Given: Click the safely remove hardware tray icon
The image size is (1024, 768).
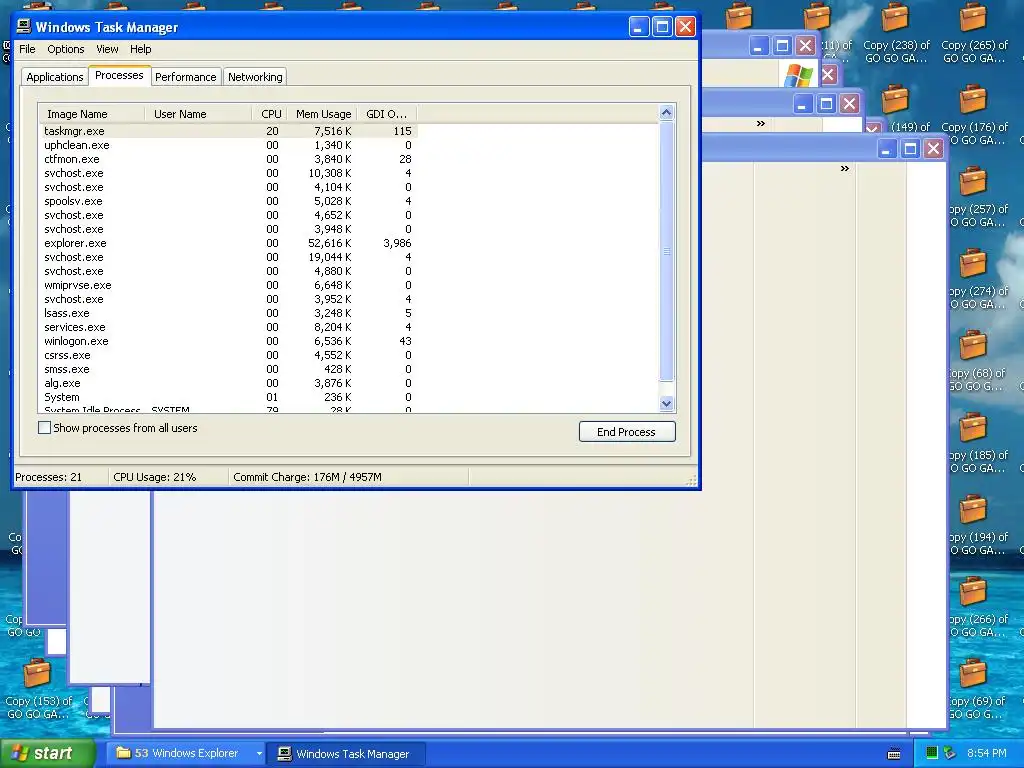Looking at the screenshot, I should pos(950,753).
